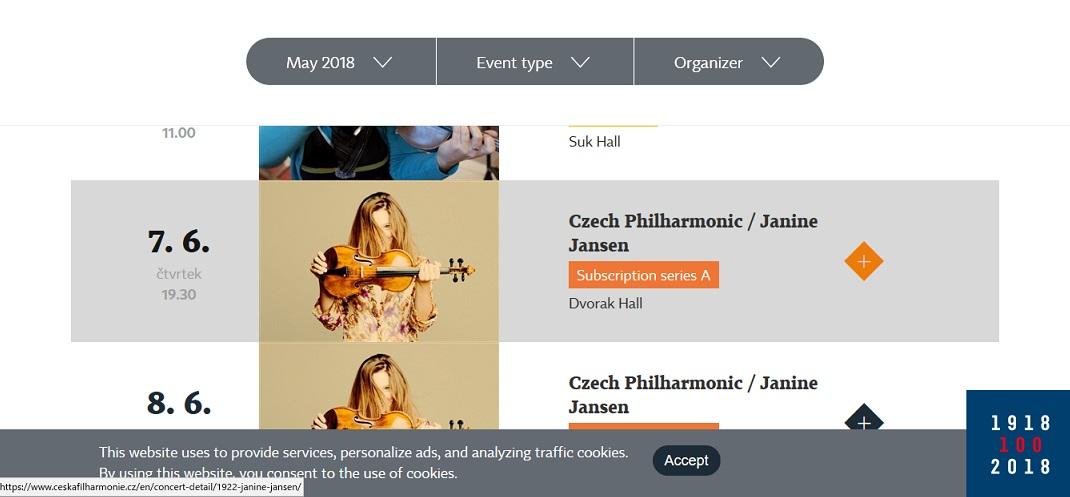
Task: Expand the Event type filter
Action: pyautogui.click(x=514, y=62)
